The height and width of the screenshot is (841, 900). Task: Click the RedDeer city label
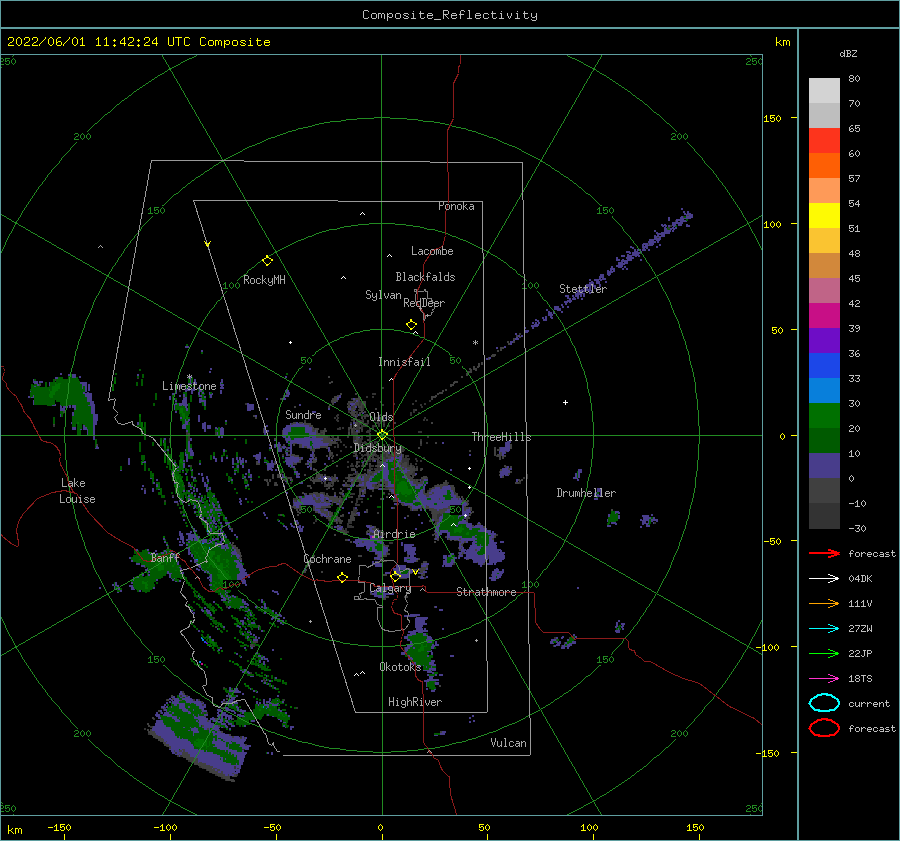coord(424,303)
